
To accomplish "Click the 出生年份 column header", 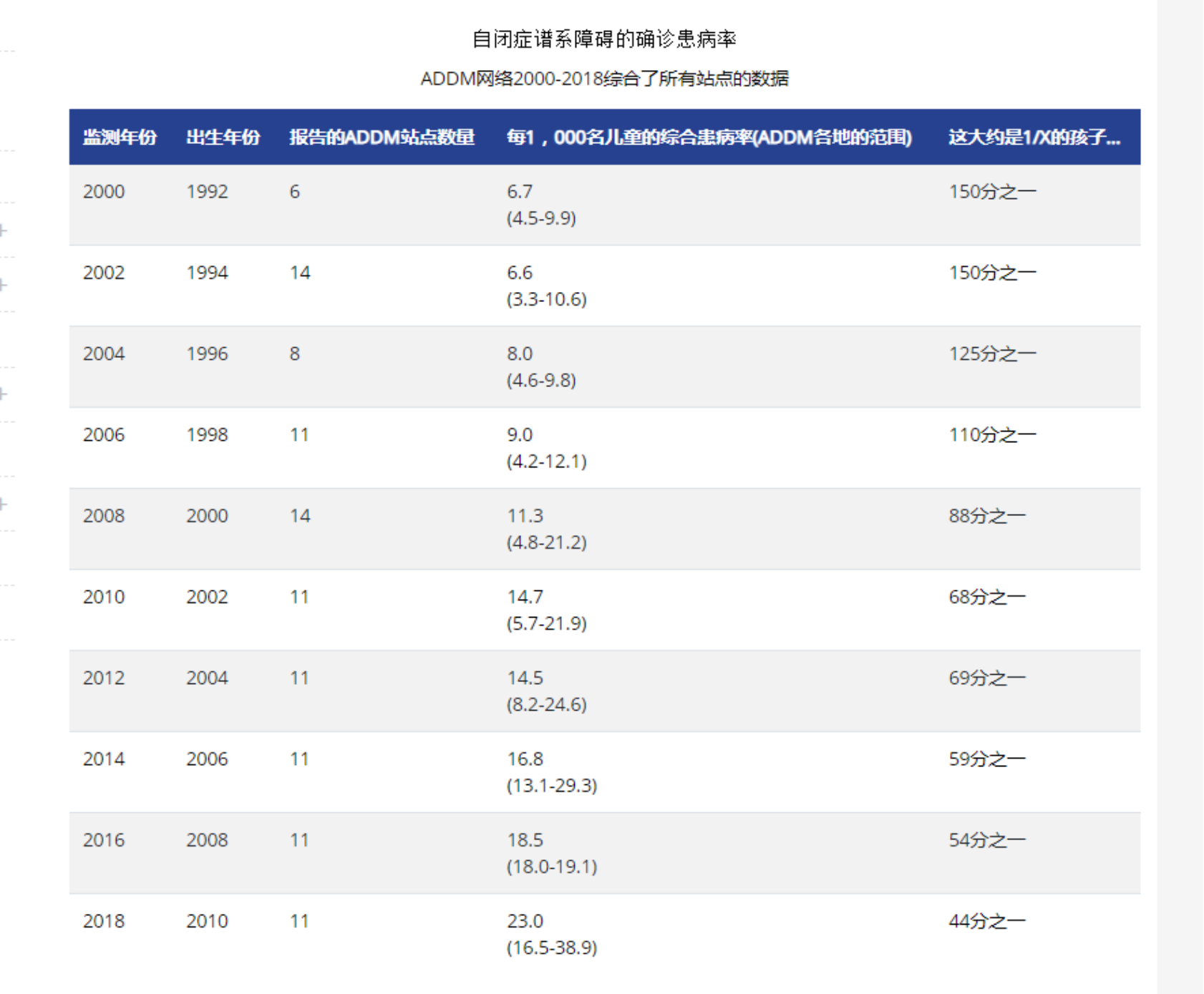I will coord(223,137).
